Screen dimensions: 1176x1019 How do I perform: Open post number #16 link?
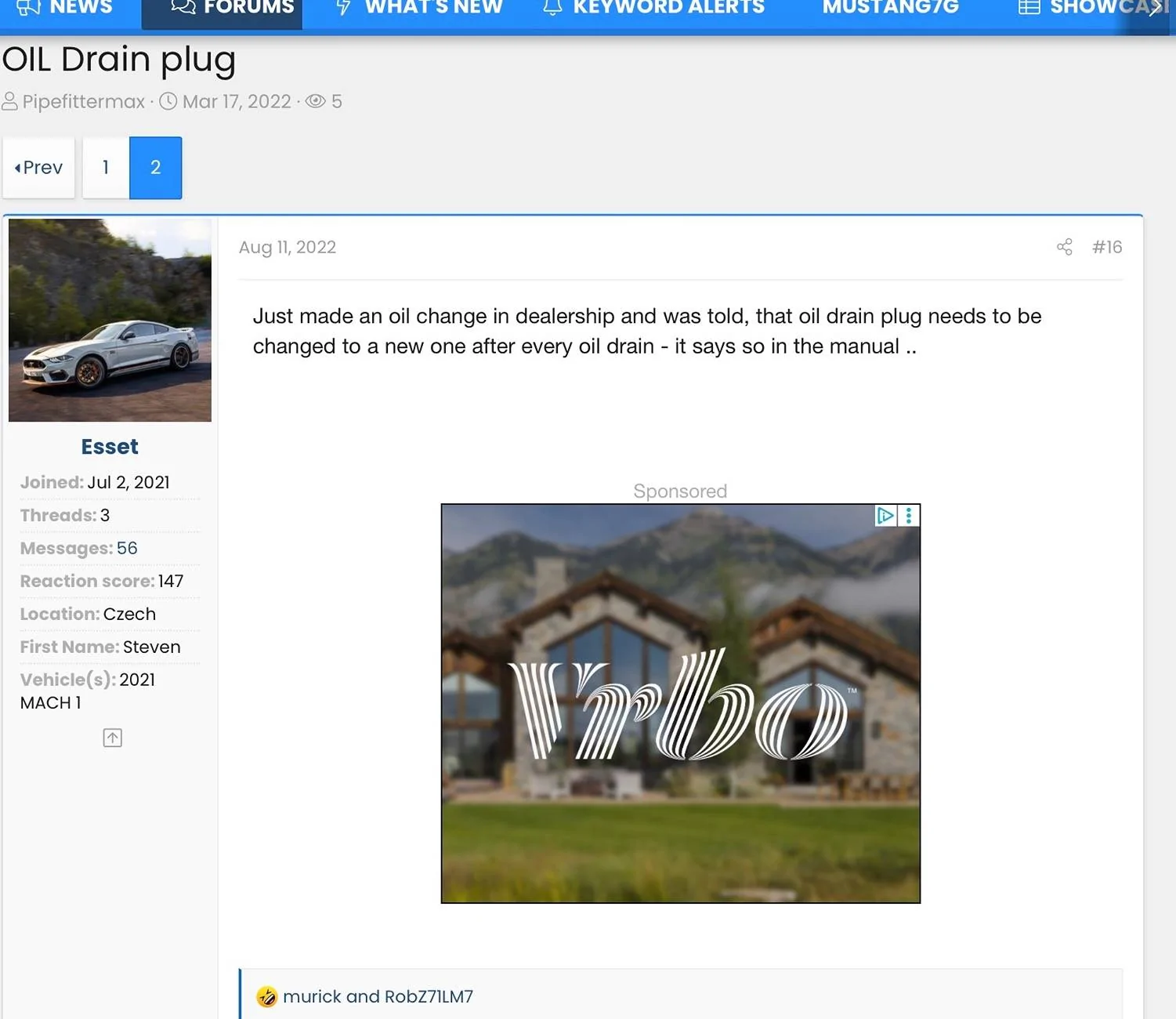1107,248
